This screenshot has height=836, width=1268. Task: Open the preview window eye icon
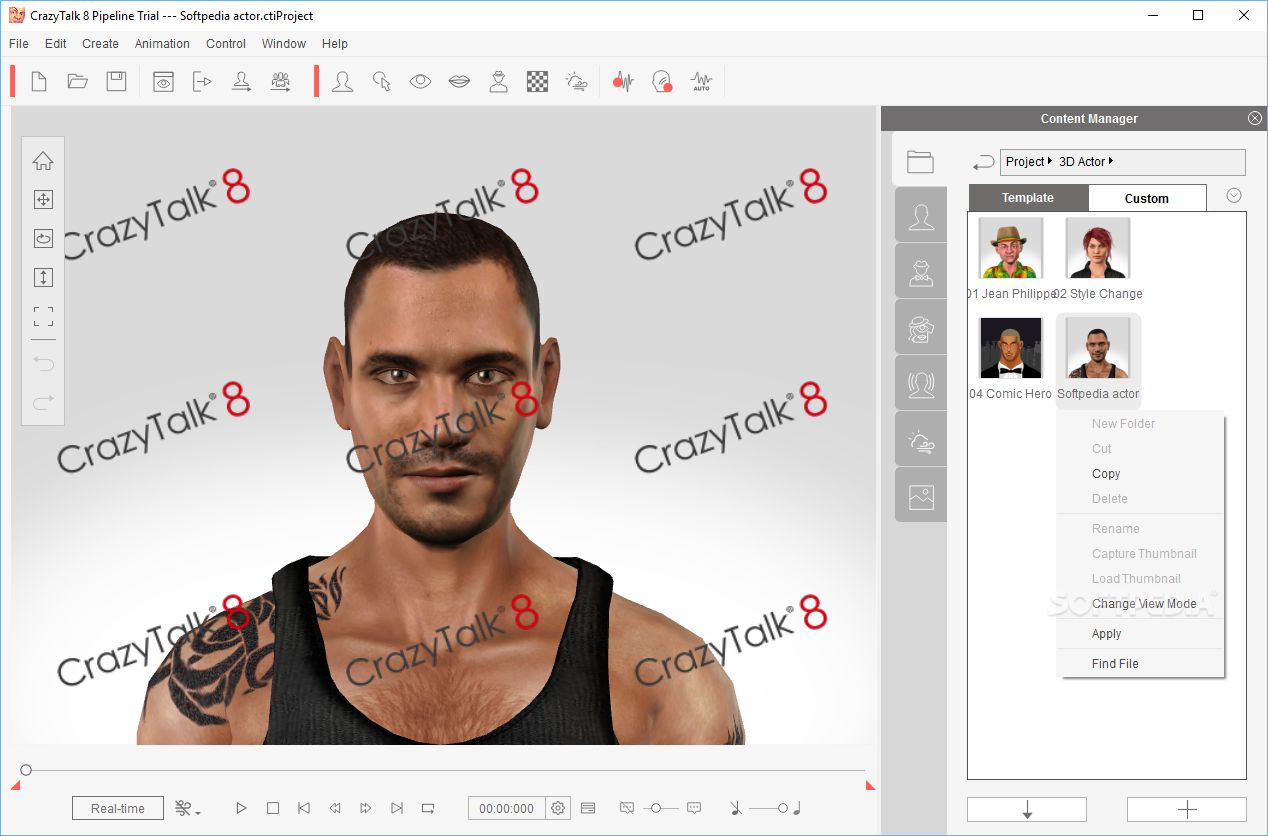point(163,82)
